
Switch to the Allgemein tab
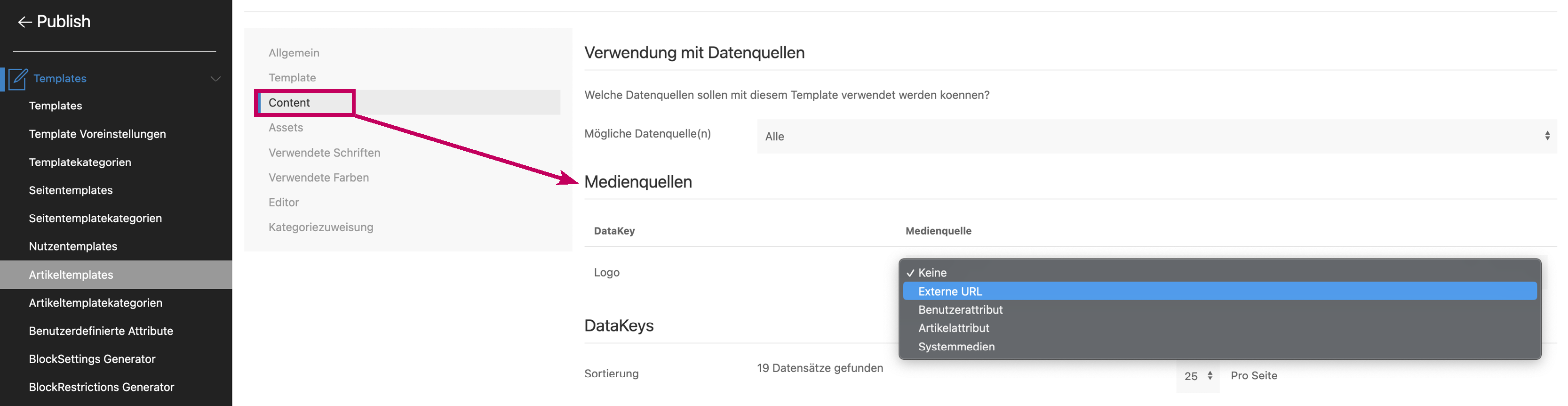click(x=294, y=53)
